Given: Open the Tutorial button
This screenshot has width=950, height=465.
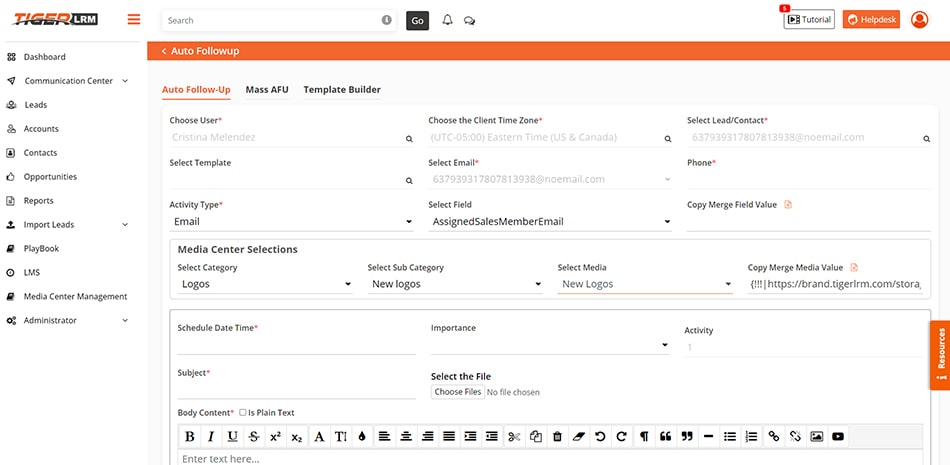Looking at the screenshot, I should tap(809, 19).
